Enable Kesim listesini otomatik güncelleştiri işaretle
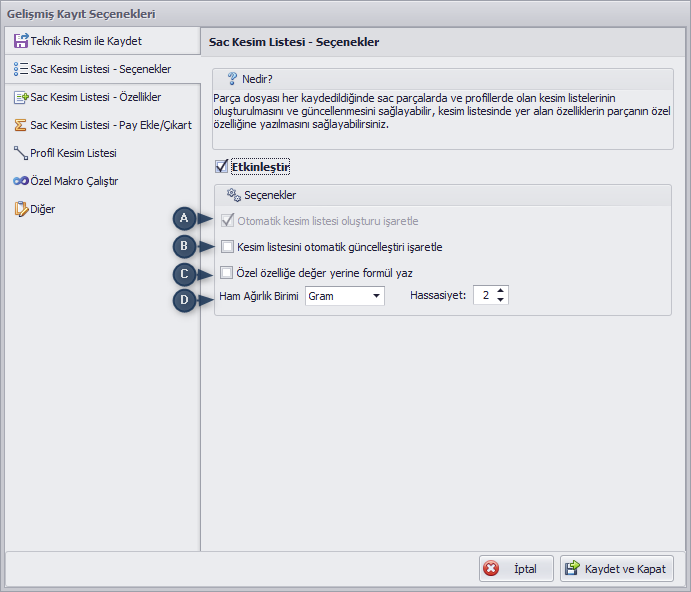 pos(227,246)
